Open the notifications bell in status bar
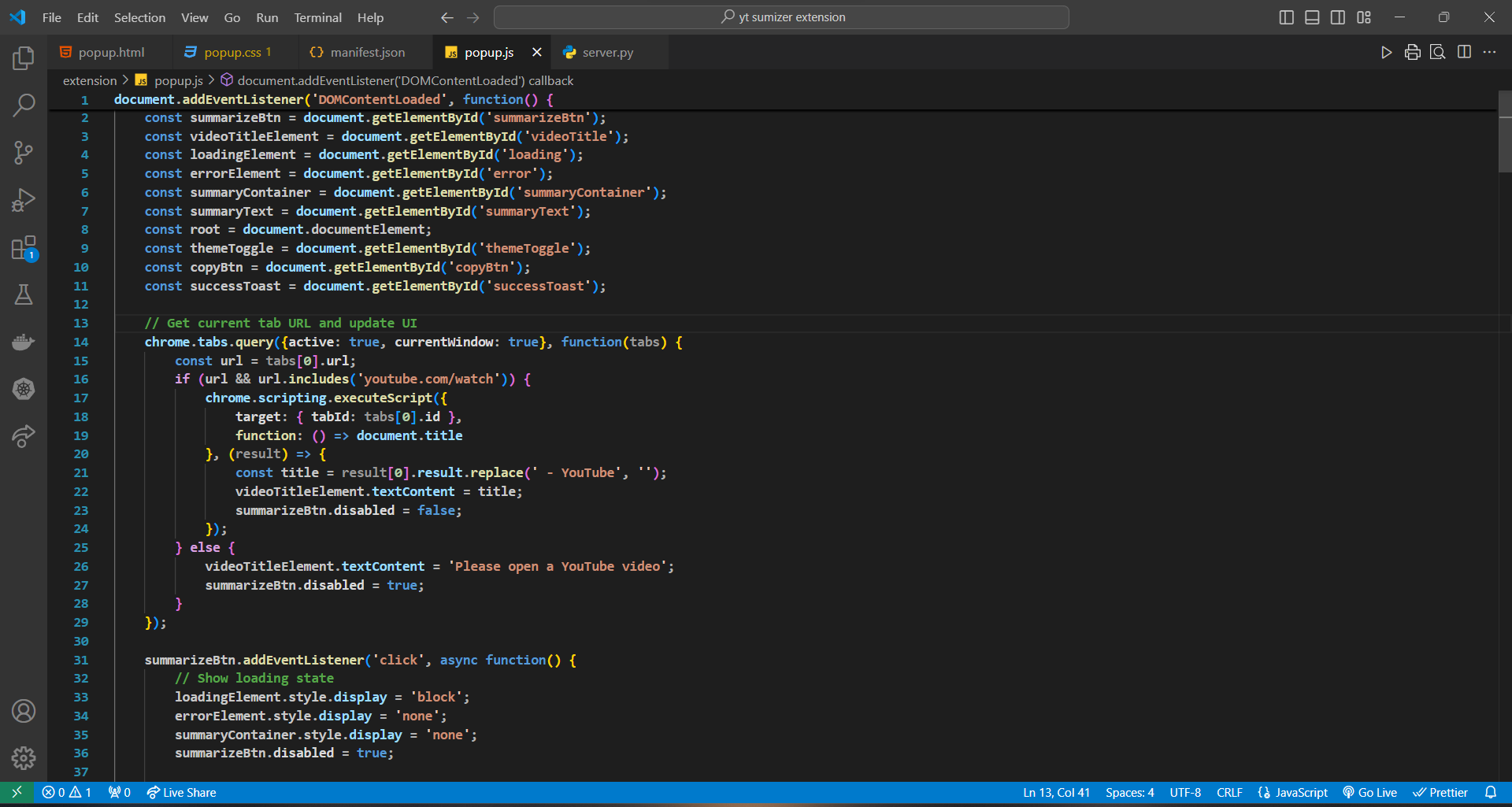 pos(1490,793)
